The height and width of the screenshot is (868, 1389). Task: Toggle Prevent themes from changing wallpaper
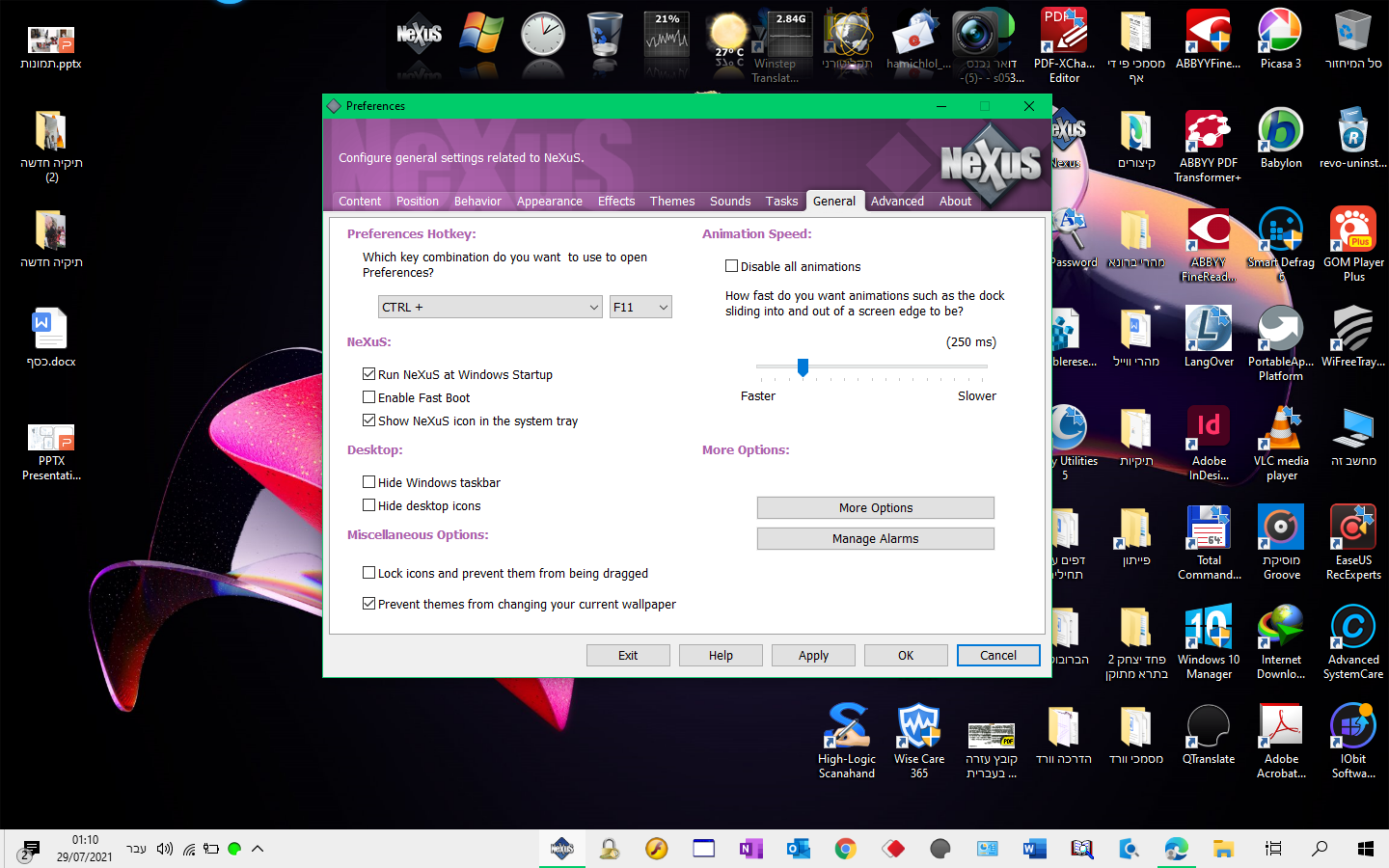(368, 604)
